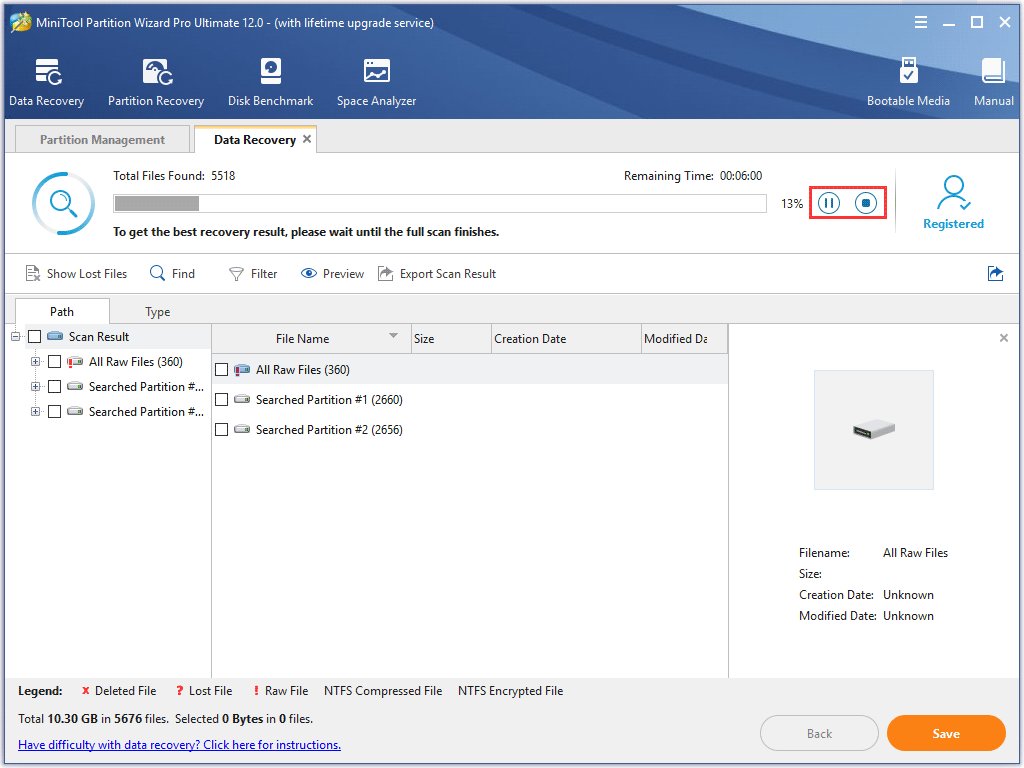This screenshot has height=768, width=1024.
Task: Return to the Partition Management tab
Action: (101, 139)
